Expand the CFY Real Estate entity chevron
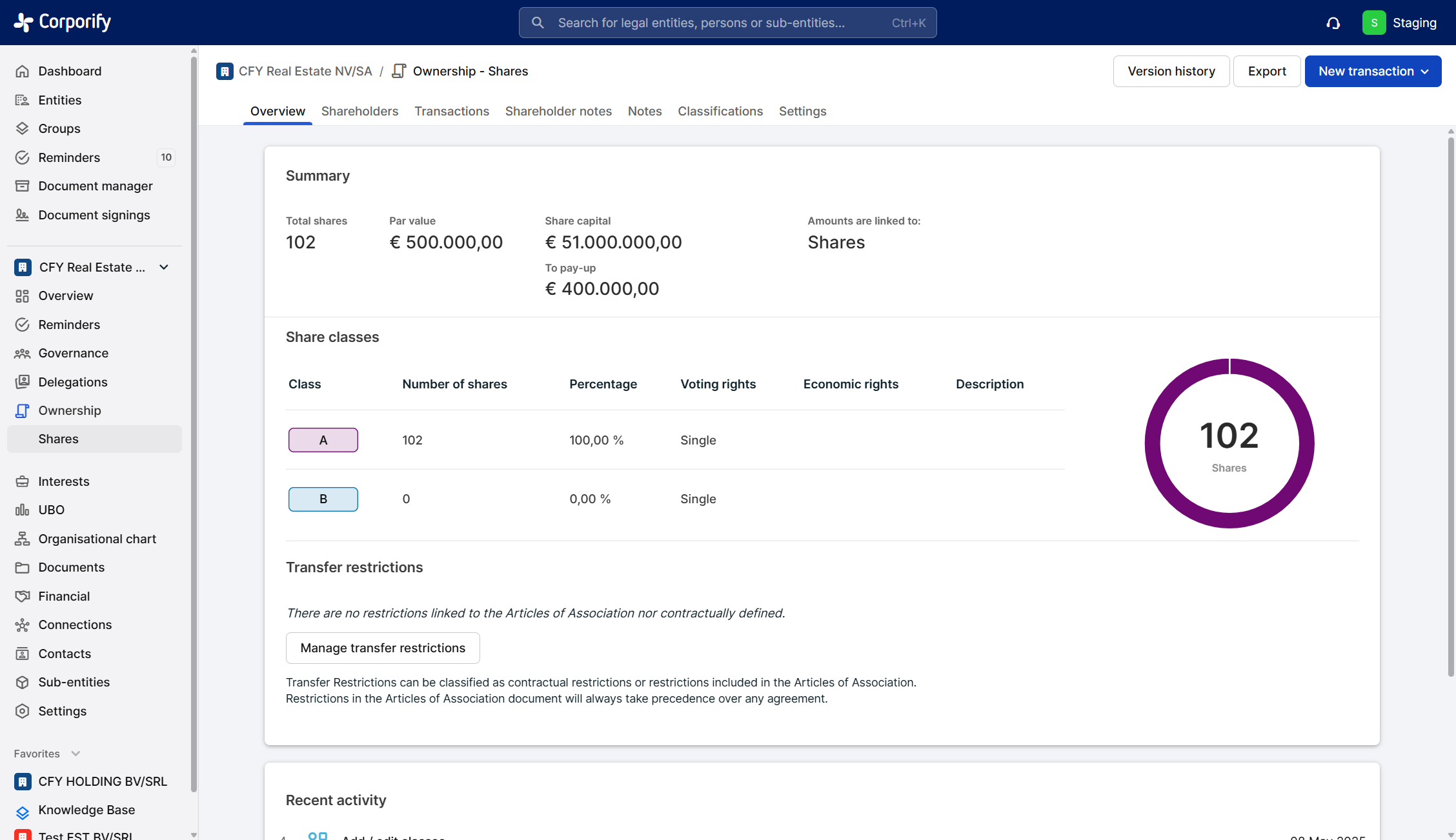This screenshot has width=1456, height=840. tap(164, 267)
